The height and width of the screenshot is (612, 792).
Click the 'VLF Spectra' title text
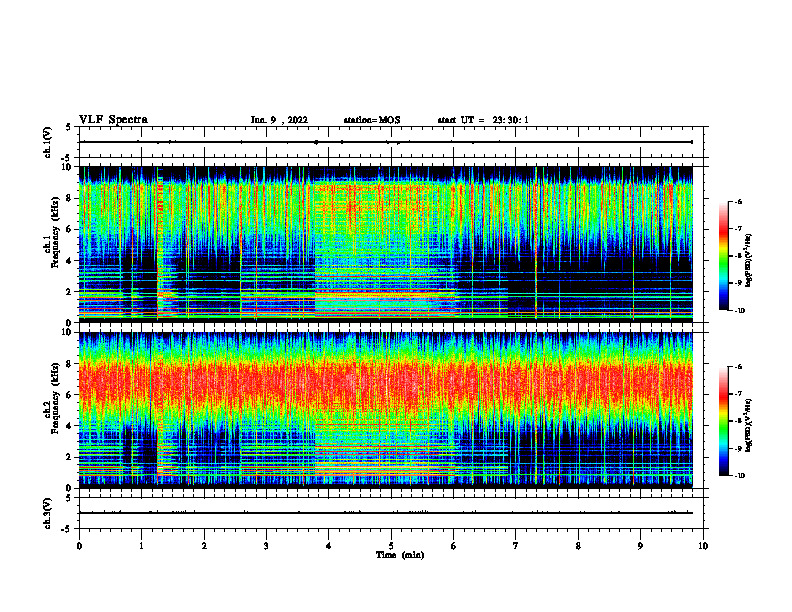tap(113, 120)
